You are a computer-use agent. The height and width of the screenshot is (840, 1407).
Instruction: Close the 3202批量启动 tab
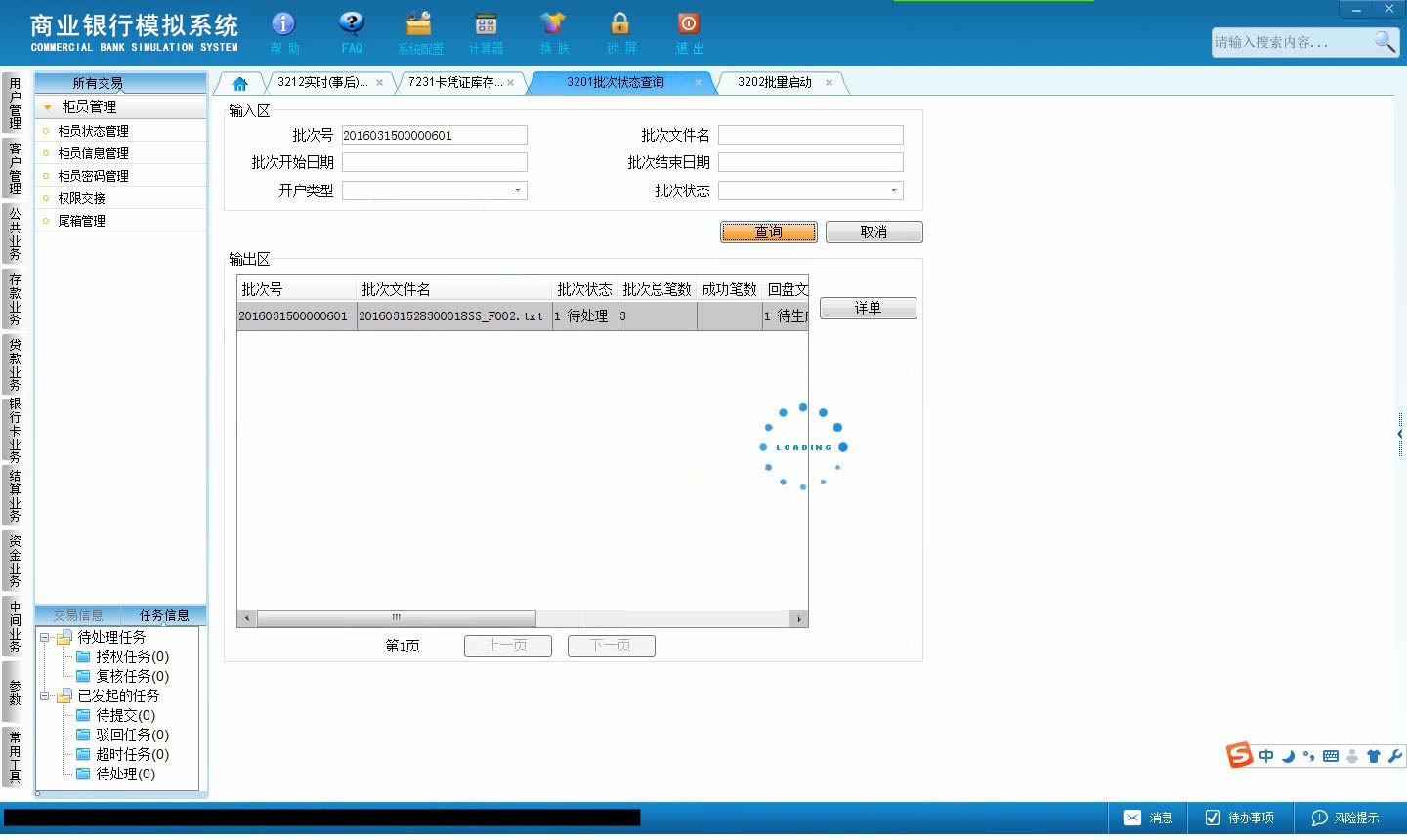click(829, 83)
